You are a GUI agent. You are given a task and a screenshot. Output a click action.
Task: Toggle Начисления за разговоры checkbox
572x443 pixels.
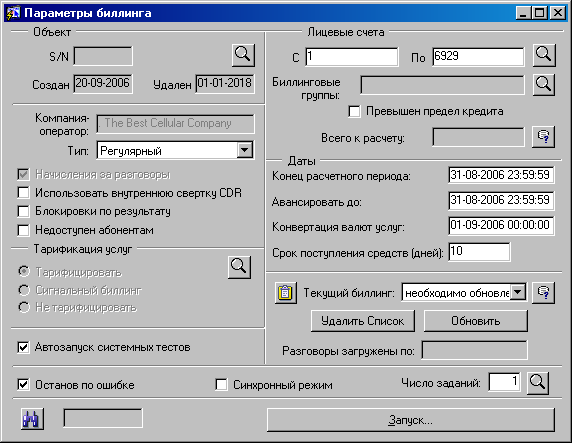tap(23, 174)
